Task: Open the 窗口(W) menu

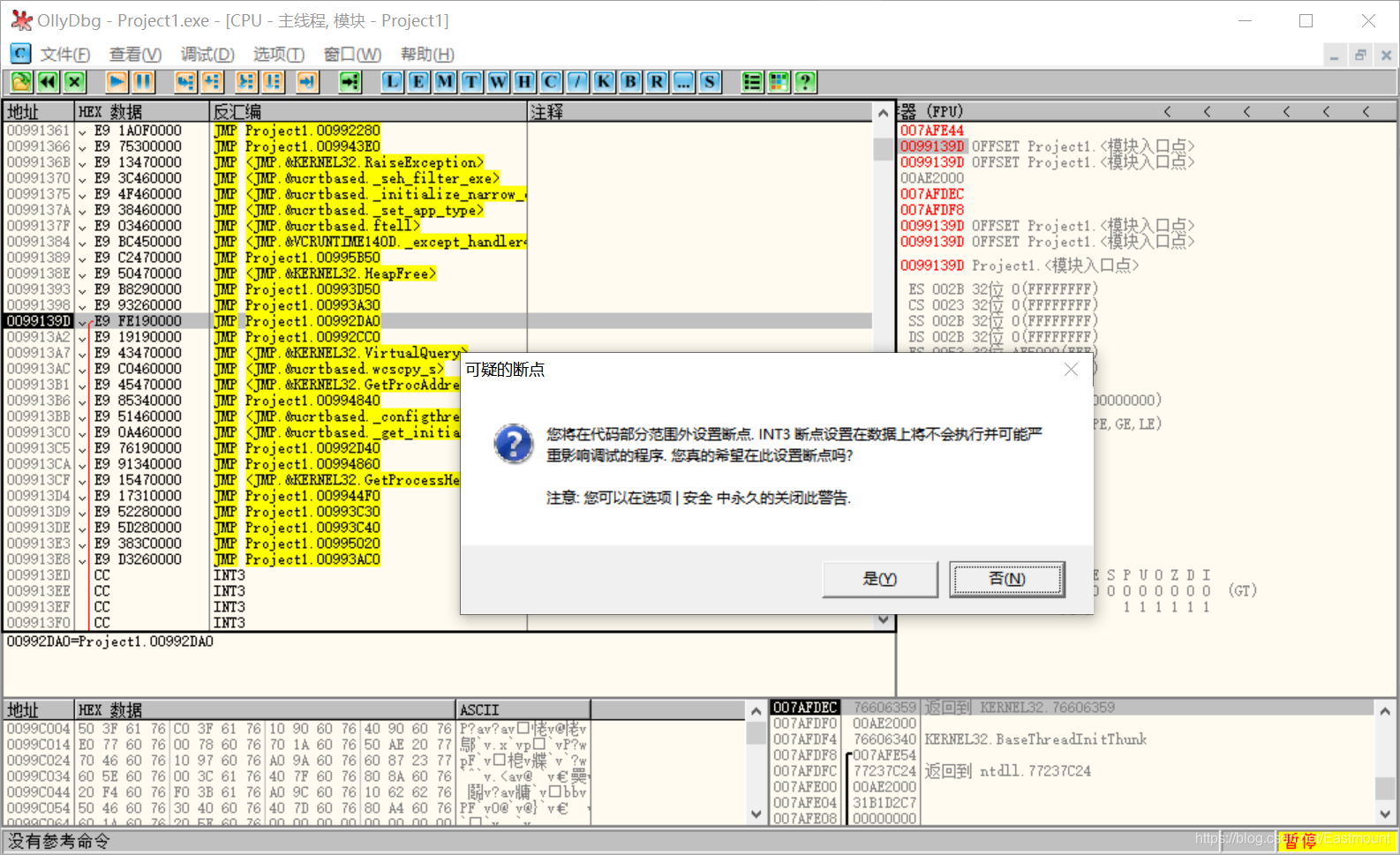Action: point(352,55)
